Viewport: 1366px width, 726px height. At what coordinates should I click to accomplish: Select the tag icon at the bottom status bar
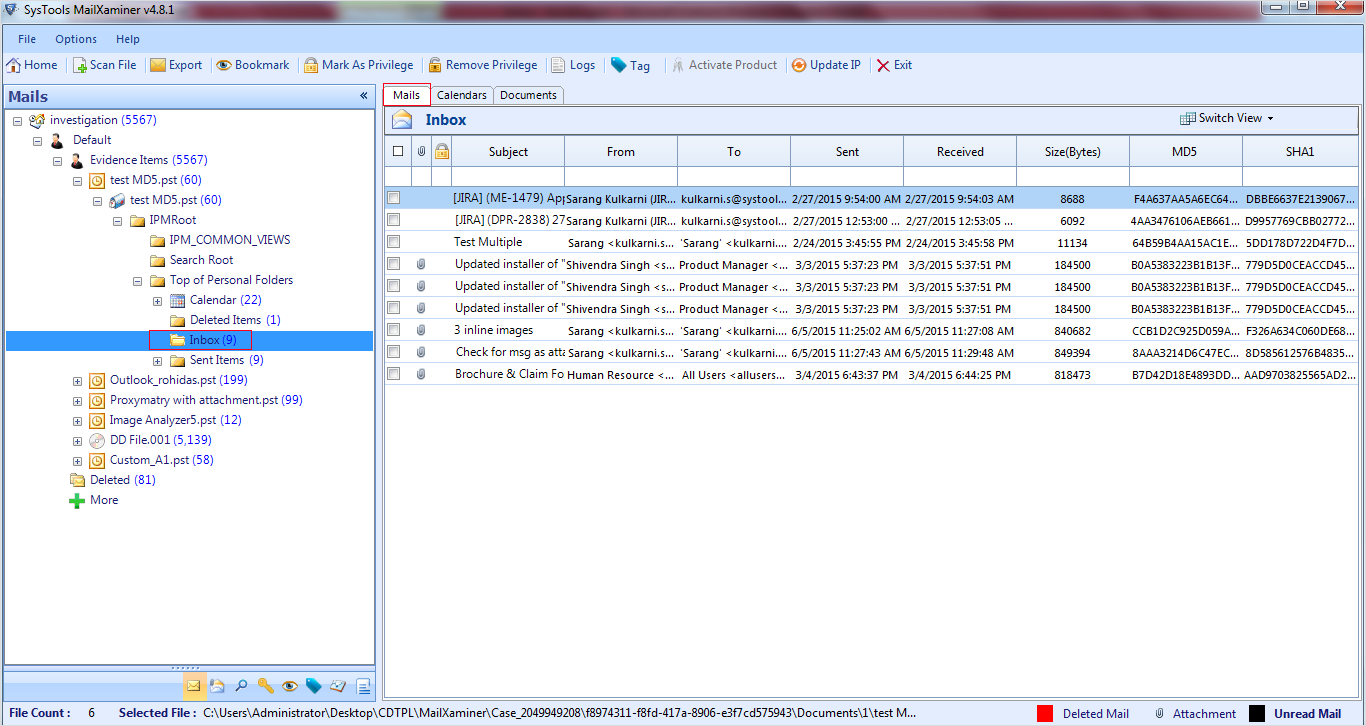tap(313, 687)
